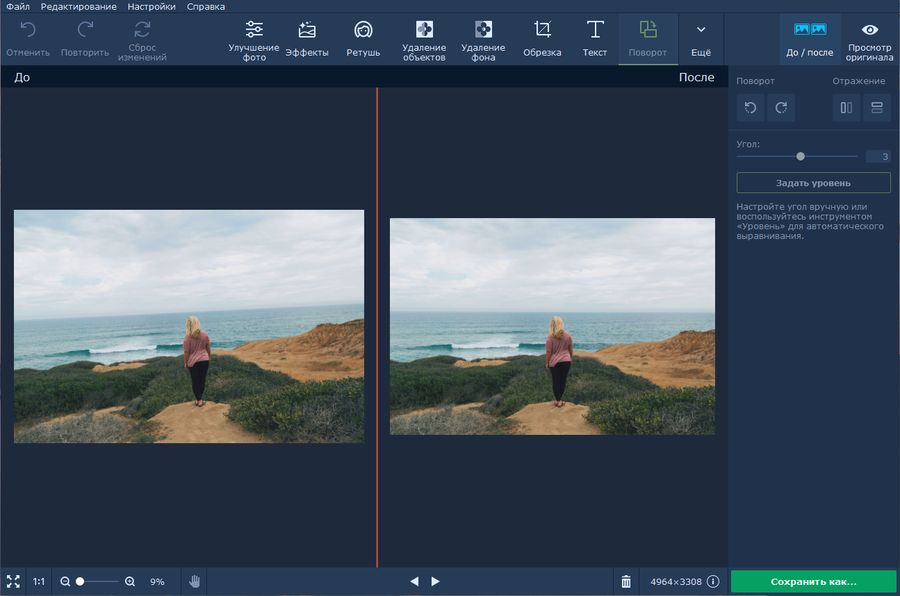
Task: Click the Задать уровень button
Action: point(813,183)
